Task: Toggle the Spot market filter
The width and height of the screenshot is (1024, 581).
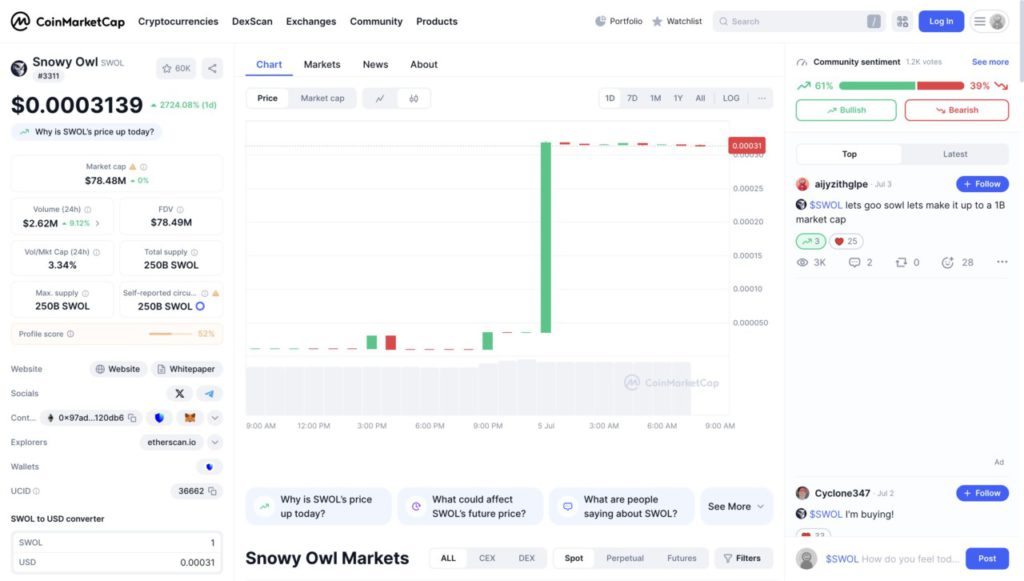Action: pyautogui.click(x=573, y=558)
